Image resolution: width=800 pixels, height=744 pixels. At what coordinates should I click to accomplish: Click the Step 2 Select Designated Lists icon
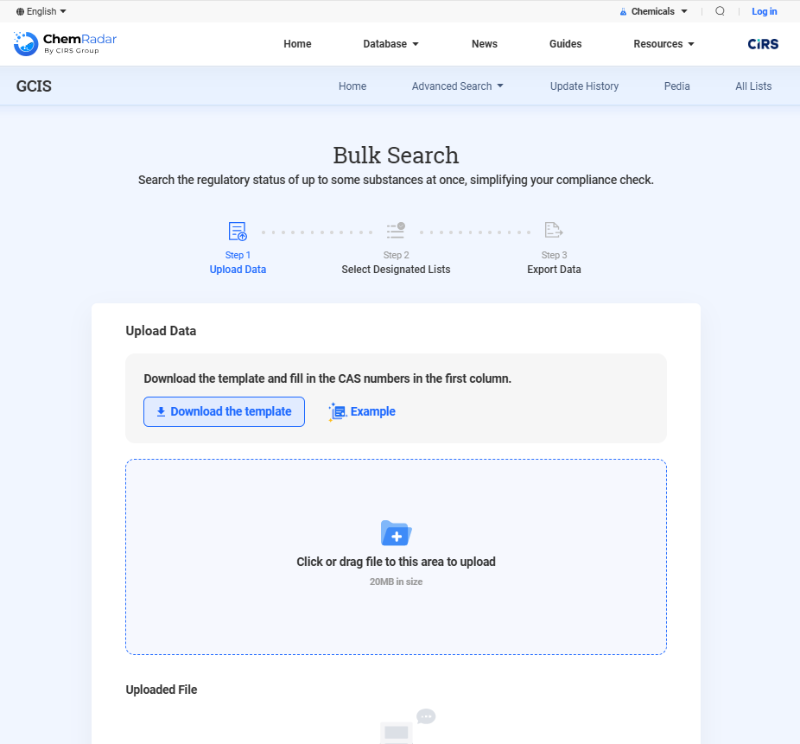pos(396,231)
